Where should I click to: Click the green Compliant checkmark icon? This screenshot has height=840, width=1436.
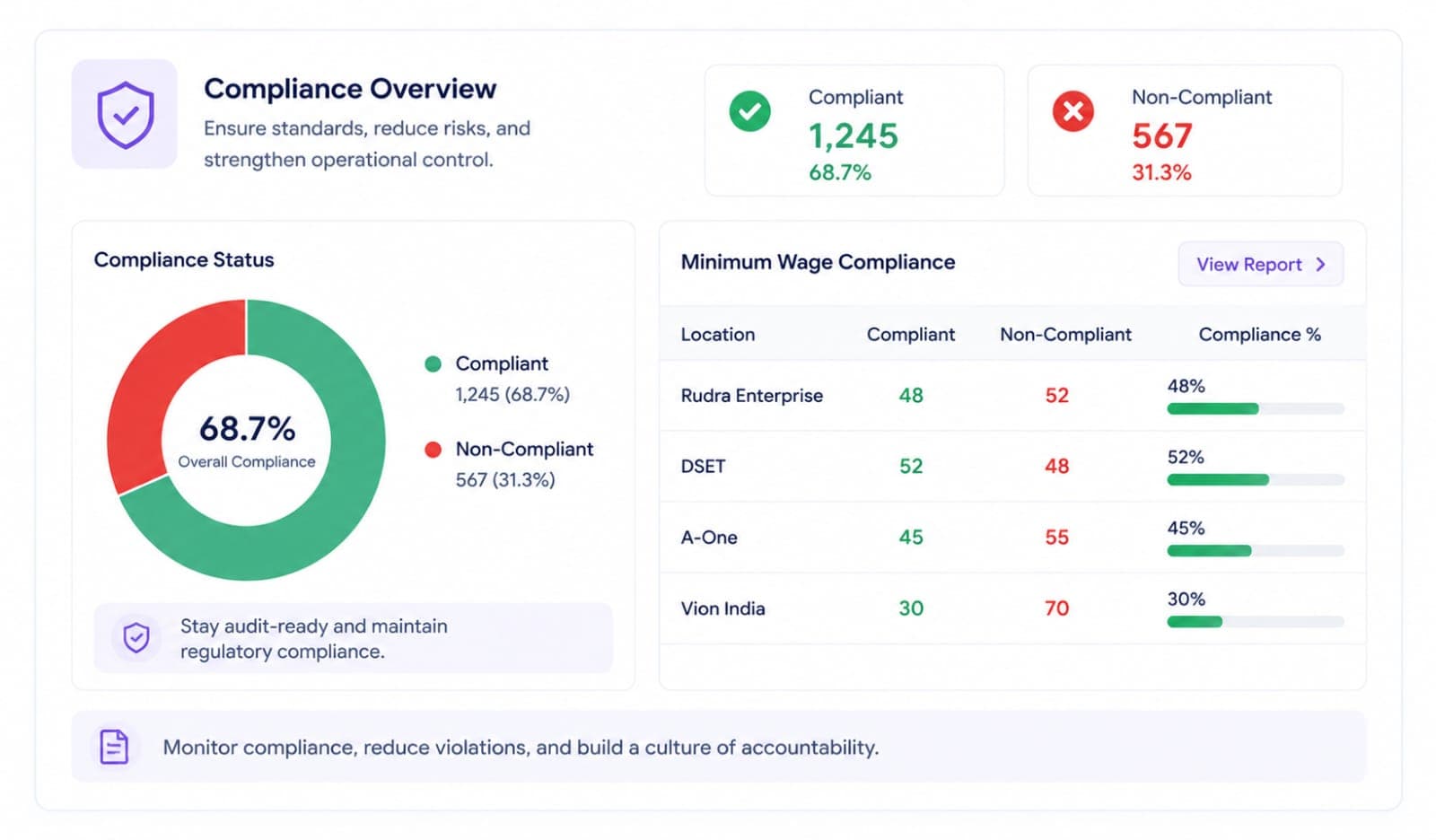[749, 111]
